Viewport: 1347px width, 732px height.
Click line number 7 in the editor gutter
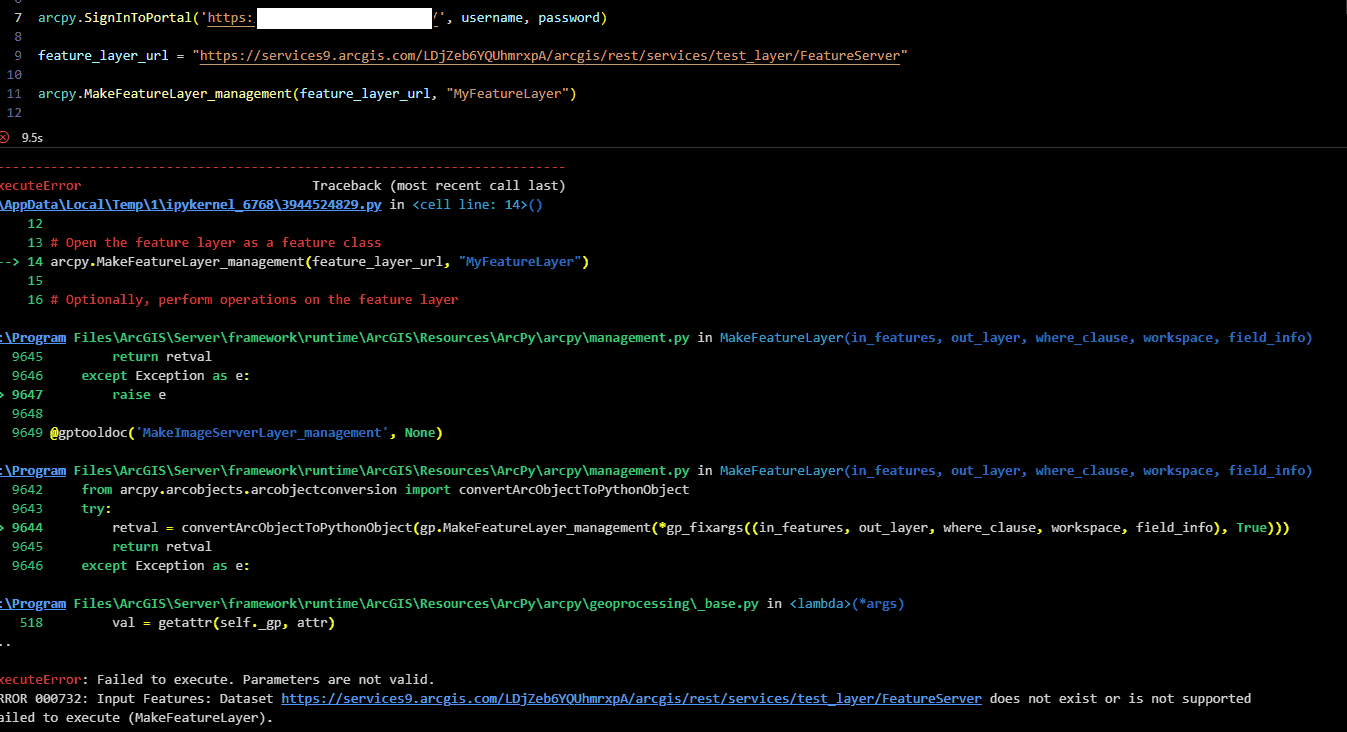[18, 18]
